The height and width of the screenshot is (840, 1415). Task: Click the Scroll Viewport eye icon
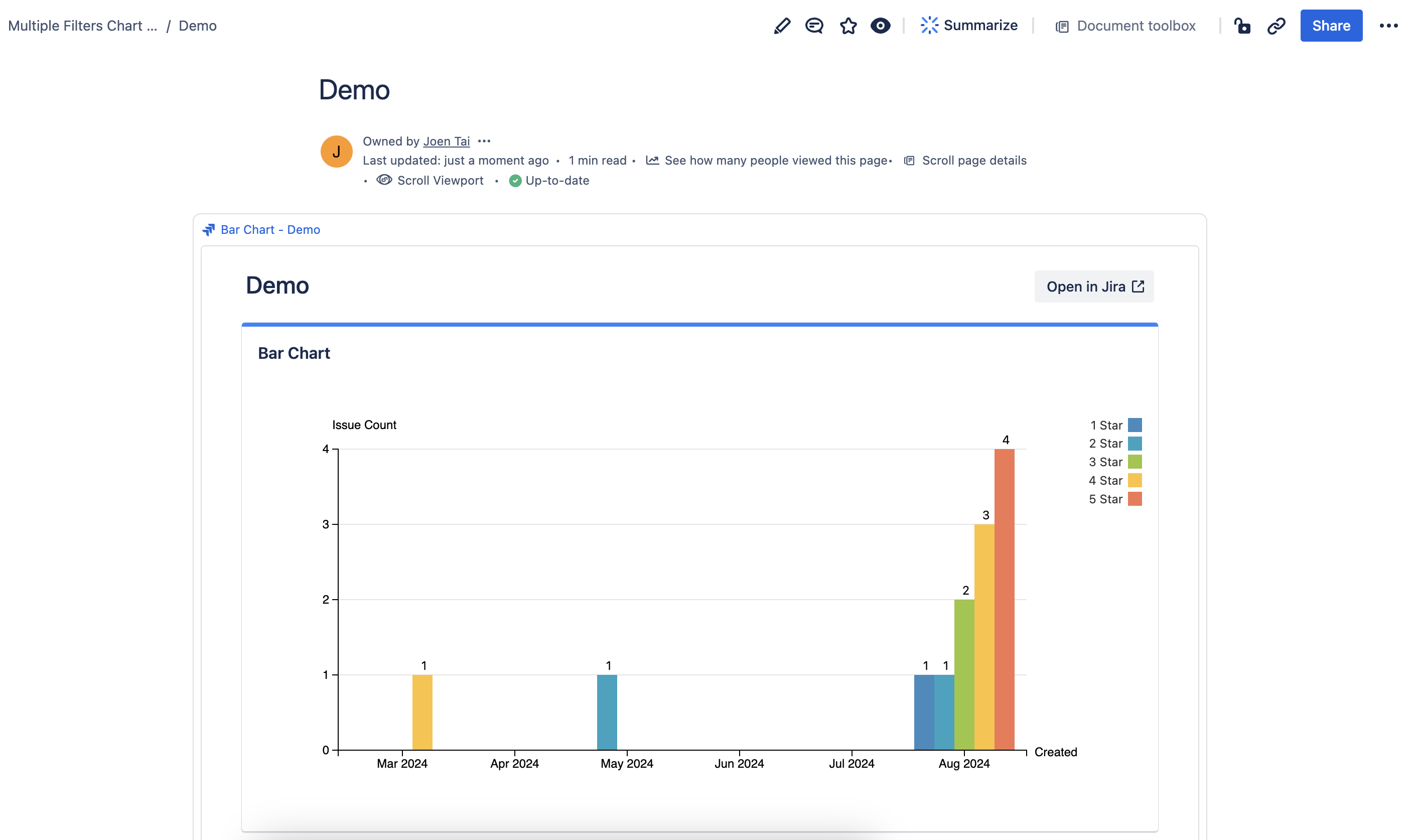(384, 180)
